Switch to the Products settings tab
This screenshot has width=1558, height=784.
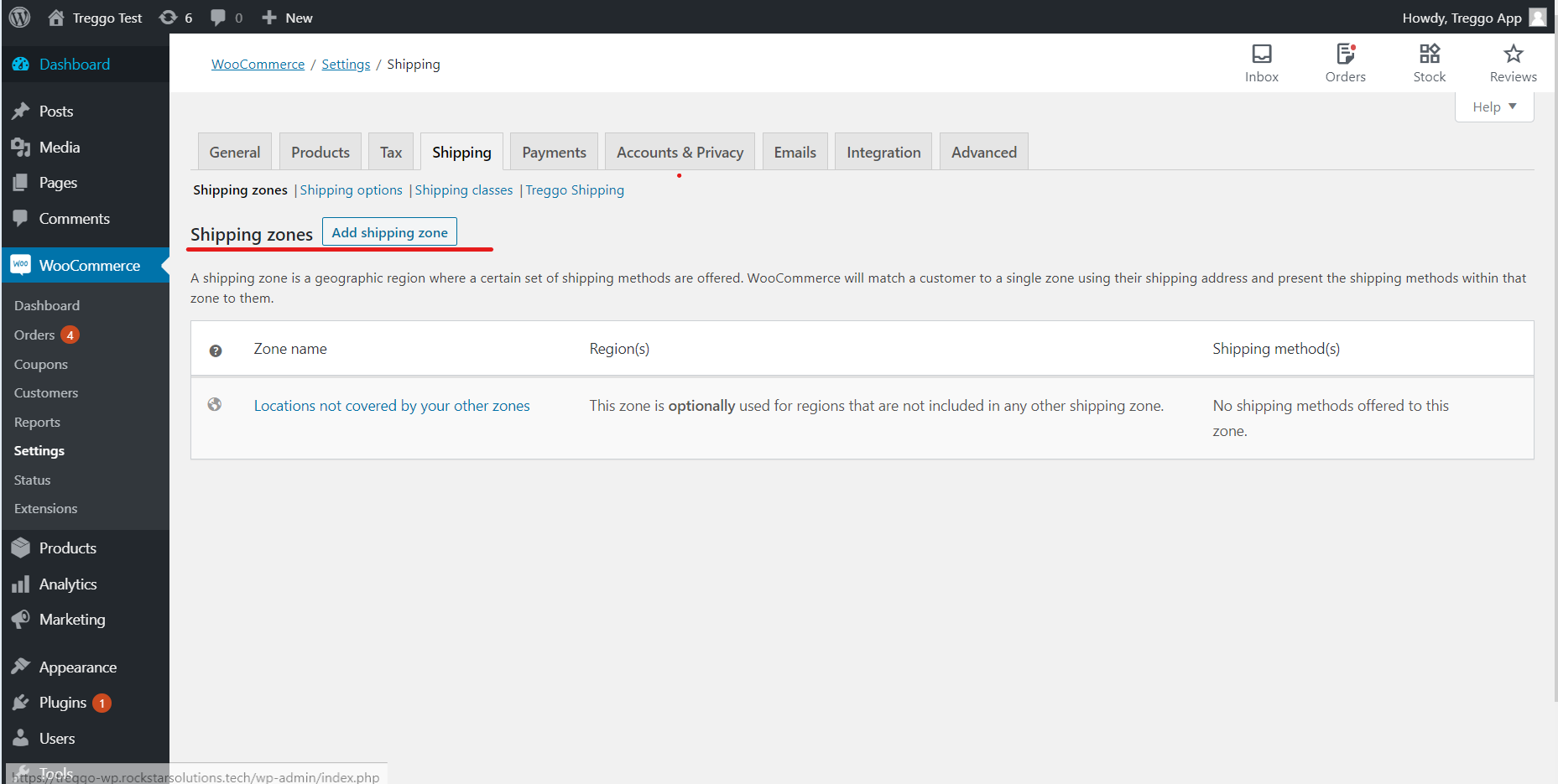[320, 152]
